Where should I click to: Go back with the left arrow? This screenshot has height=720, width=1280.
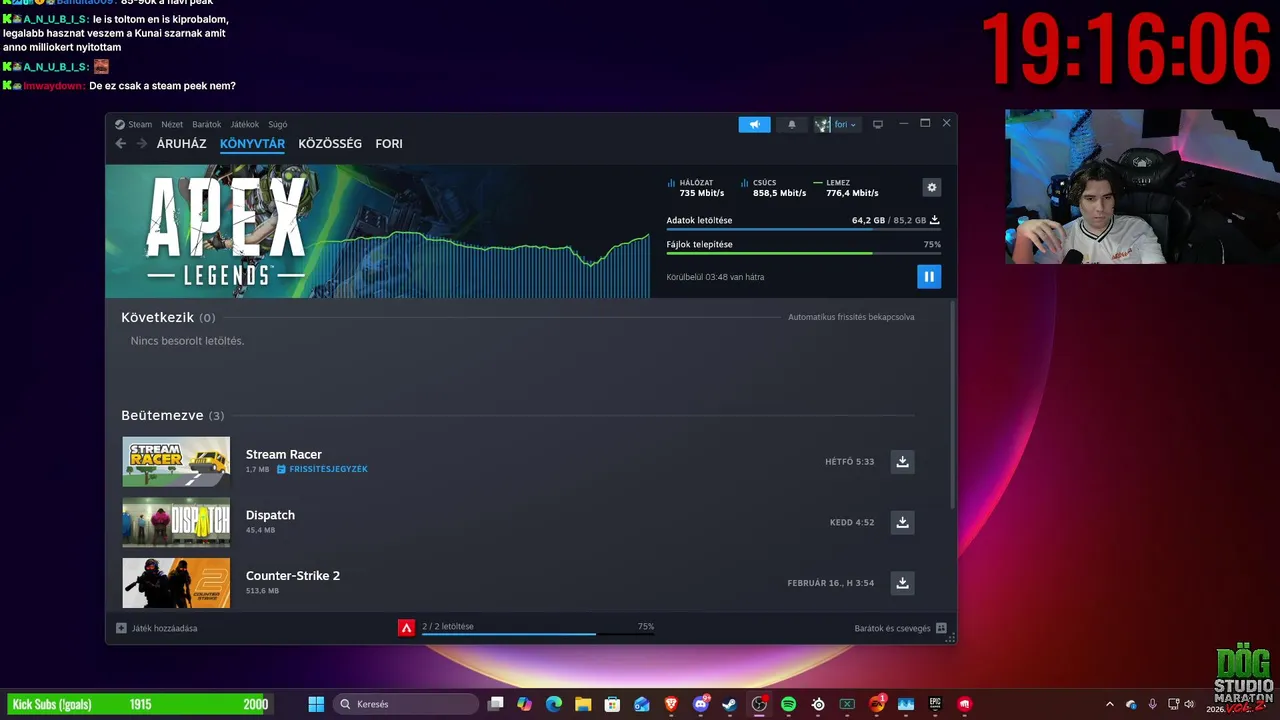click(x=121, y=144)
